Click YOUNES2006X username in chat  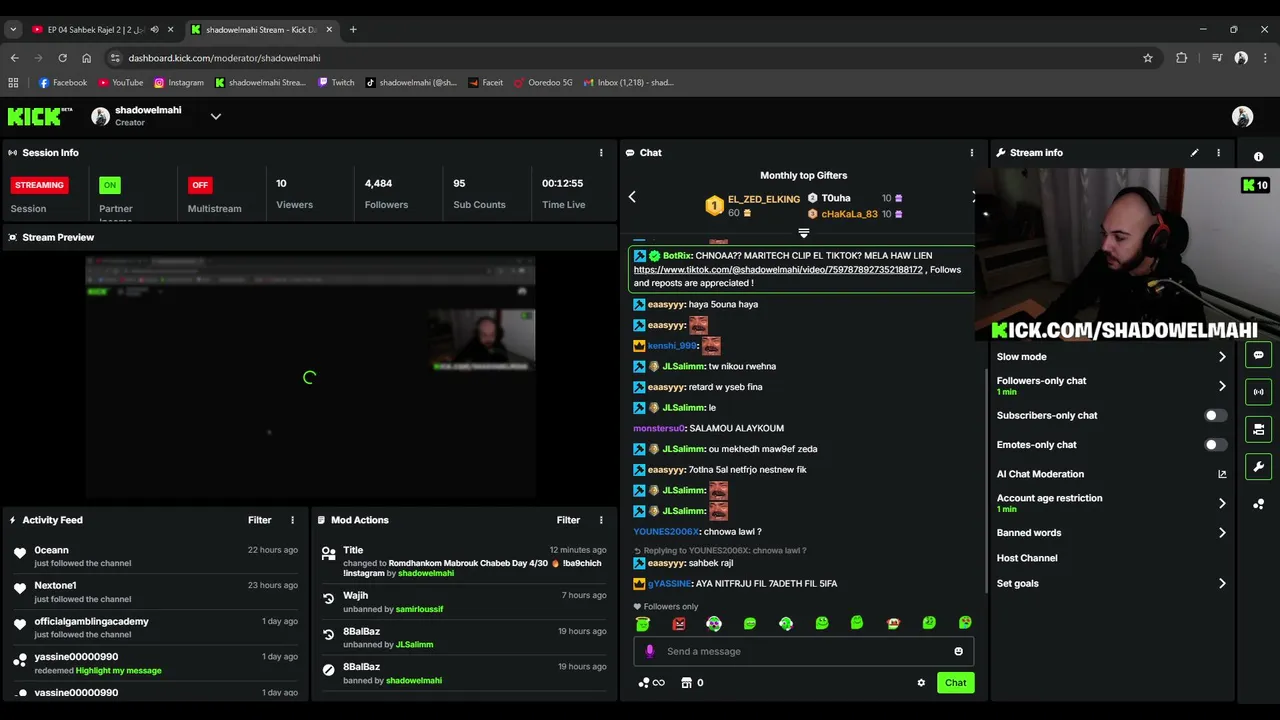(x=666, y=532)
